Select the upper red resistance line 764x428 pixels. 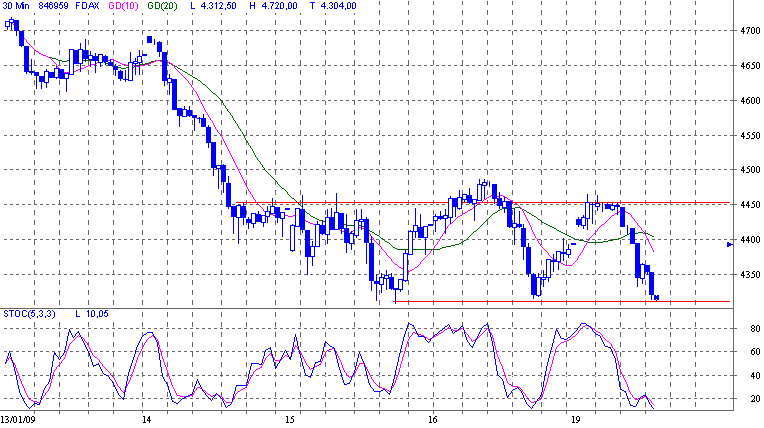[483, 202]
